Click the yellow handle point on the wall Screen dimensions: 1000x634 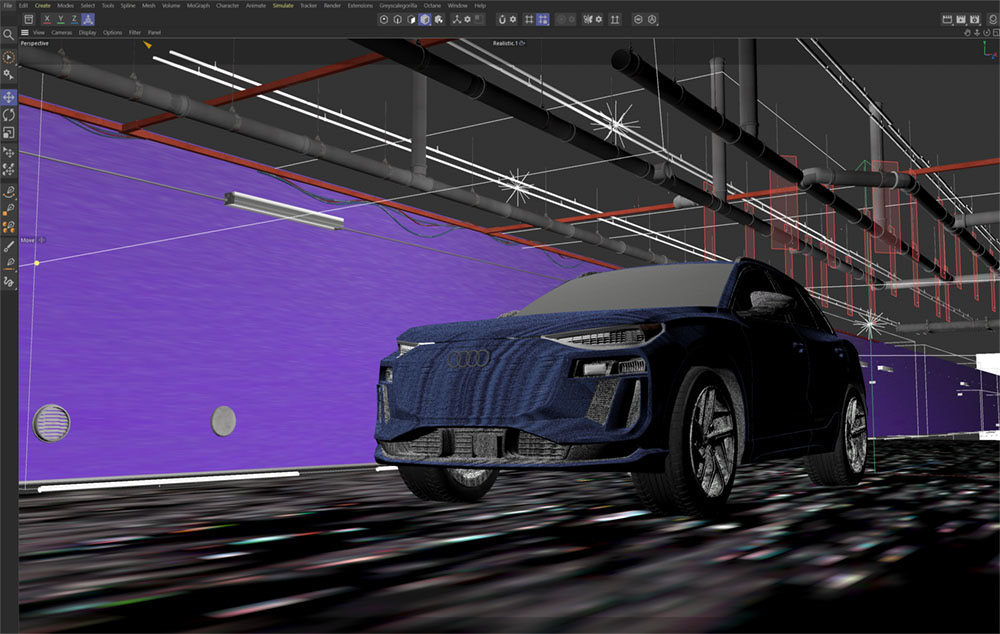click(37, 263)
